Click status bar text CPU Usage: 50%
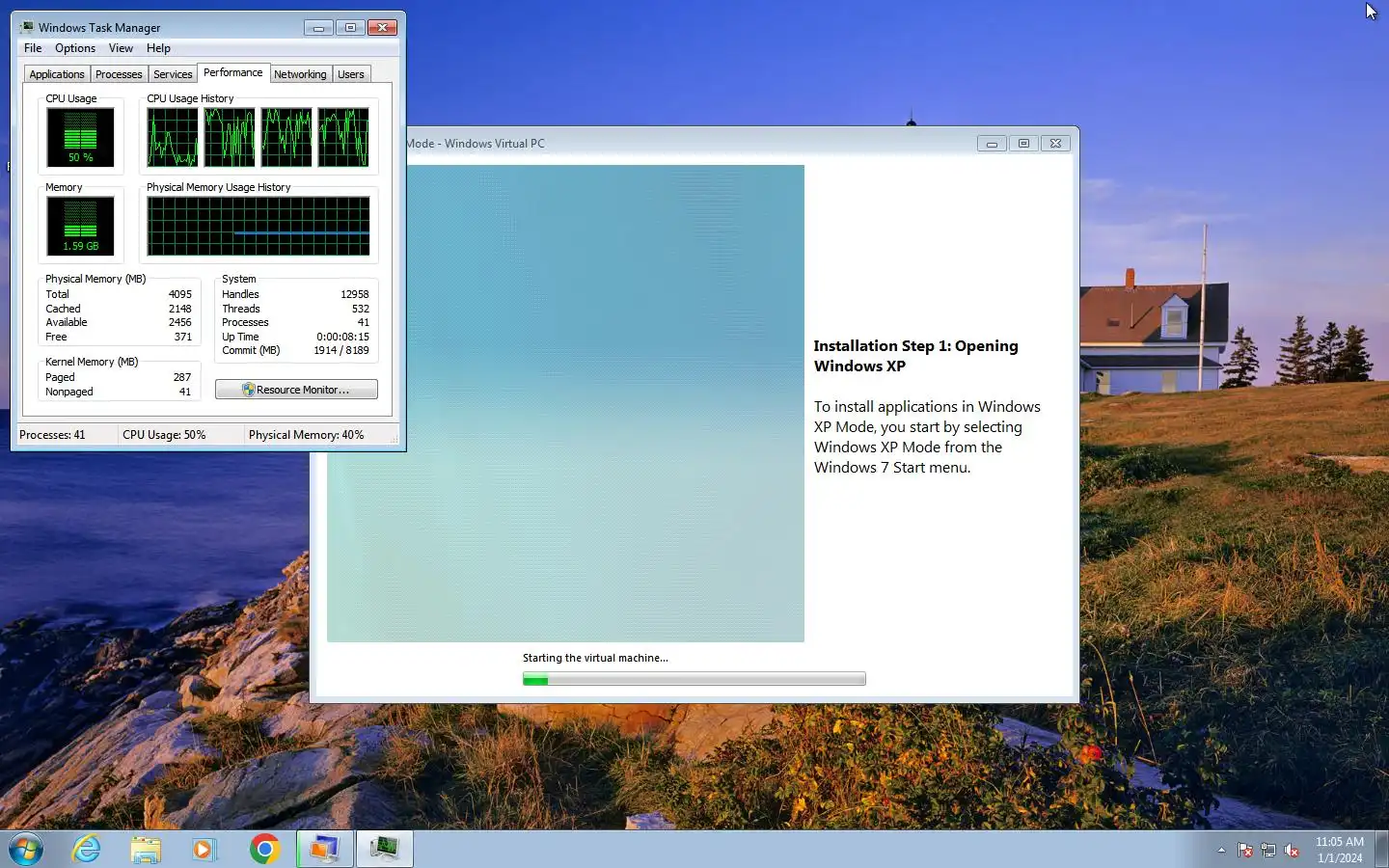1389x868 pixels. [x=164, y=435]
